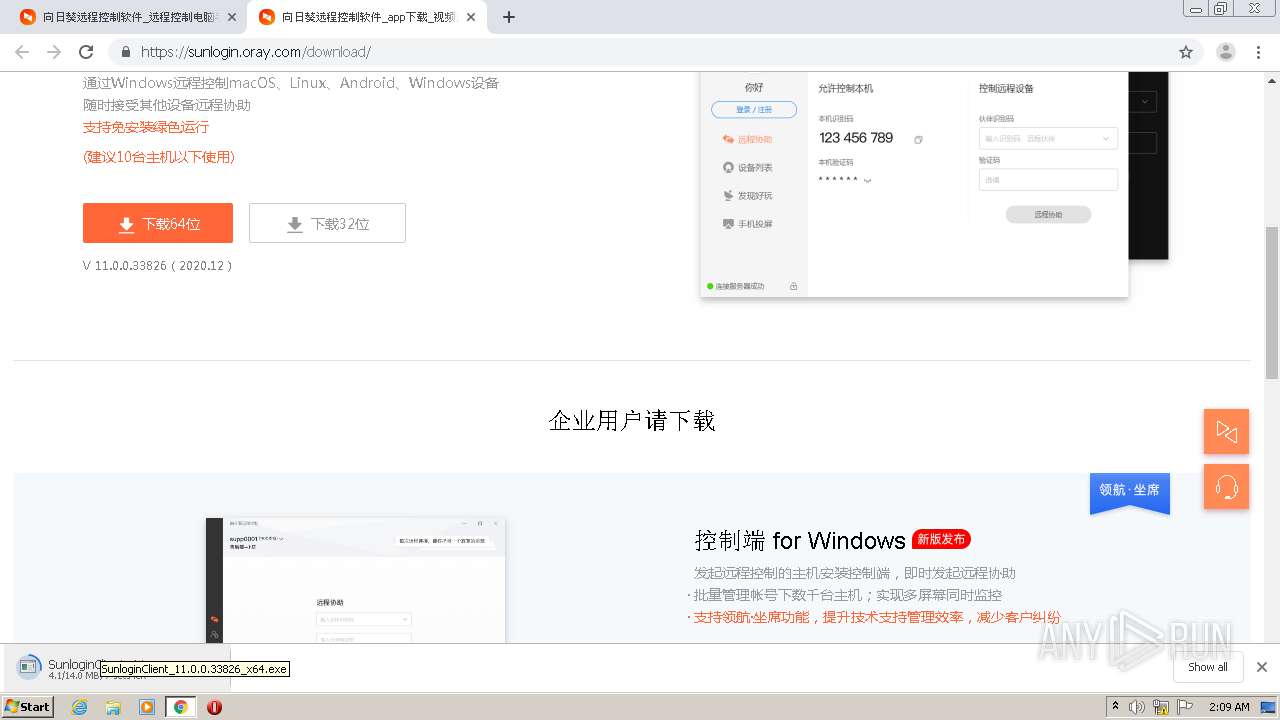Open Chrome three-dot menu
This screenshot has width=1280, height=720.
tap(1259, 52)
